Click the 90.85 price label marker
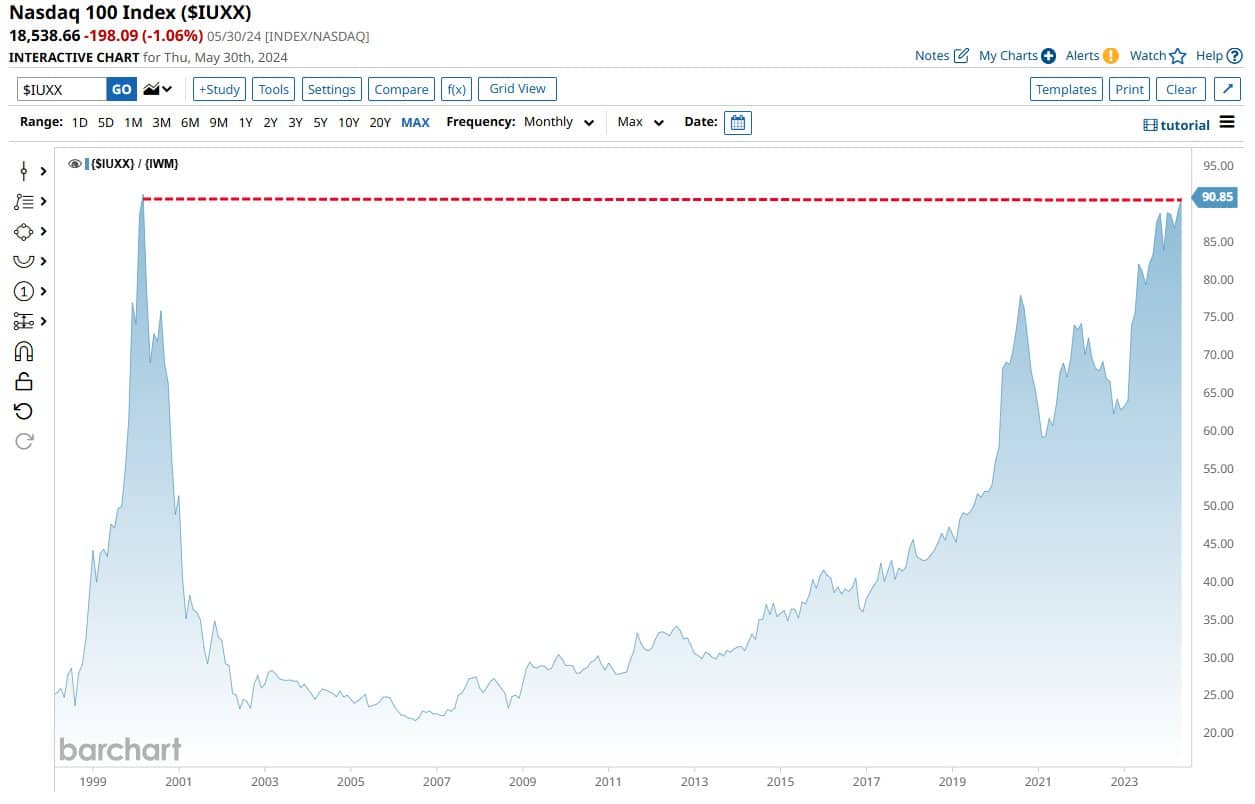Viewport: 1255px width, 804px height. [1215, 197]
